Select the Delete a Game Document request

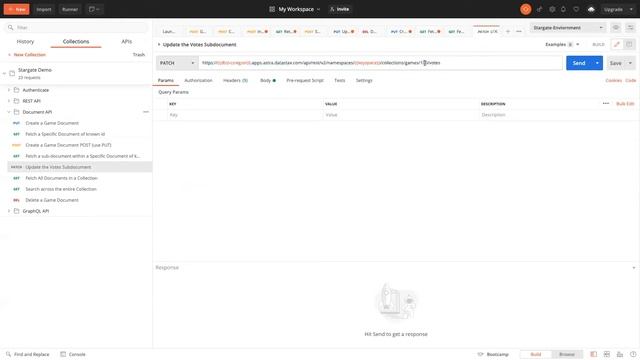point(52,200)
